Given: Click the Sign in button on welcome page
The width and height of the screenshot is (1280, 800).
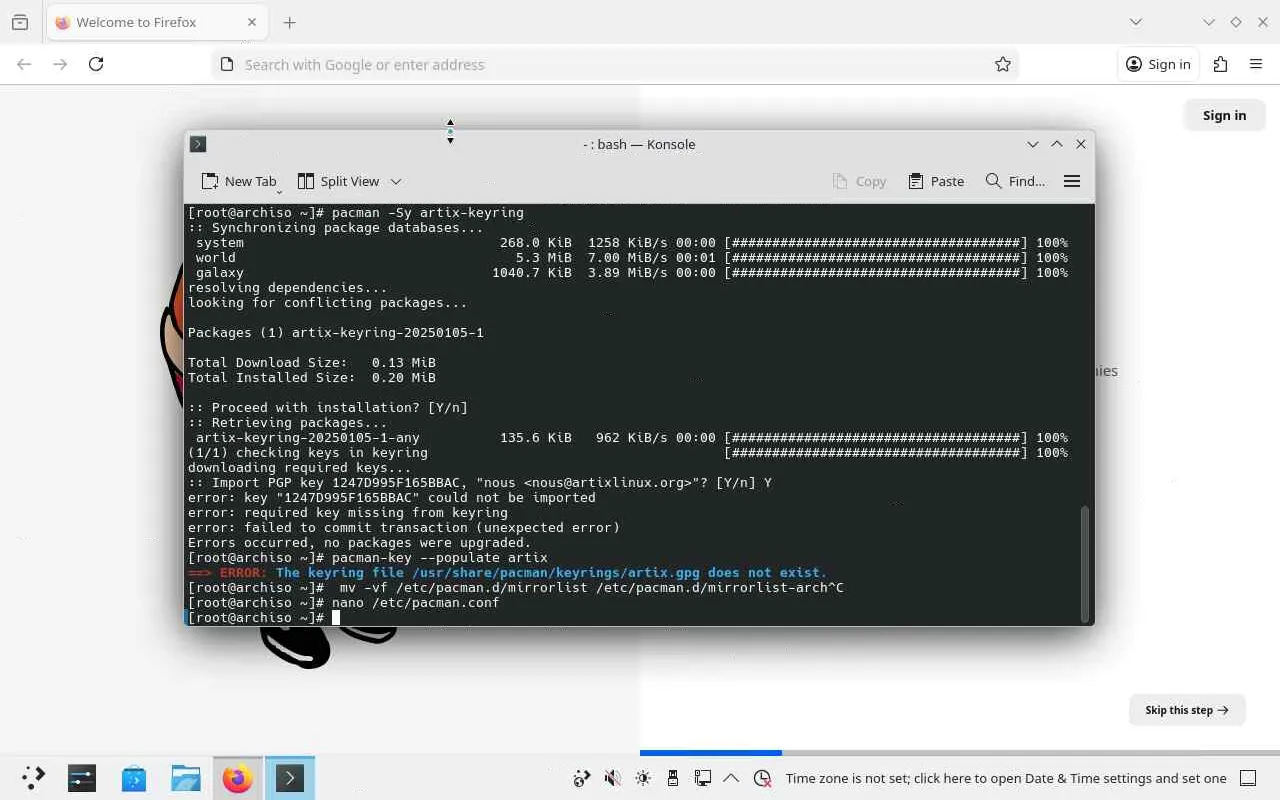Looking at the screenshot, I should (1224, 115).
